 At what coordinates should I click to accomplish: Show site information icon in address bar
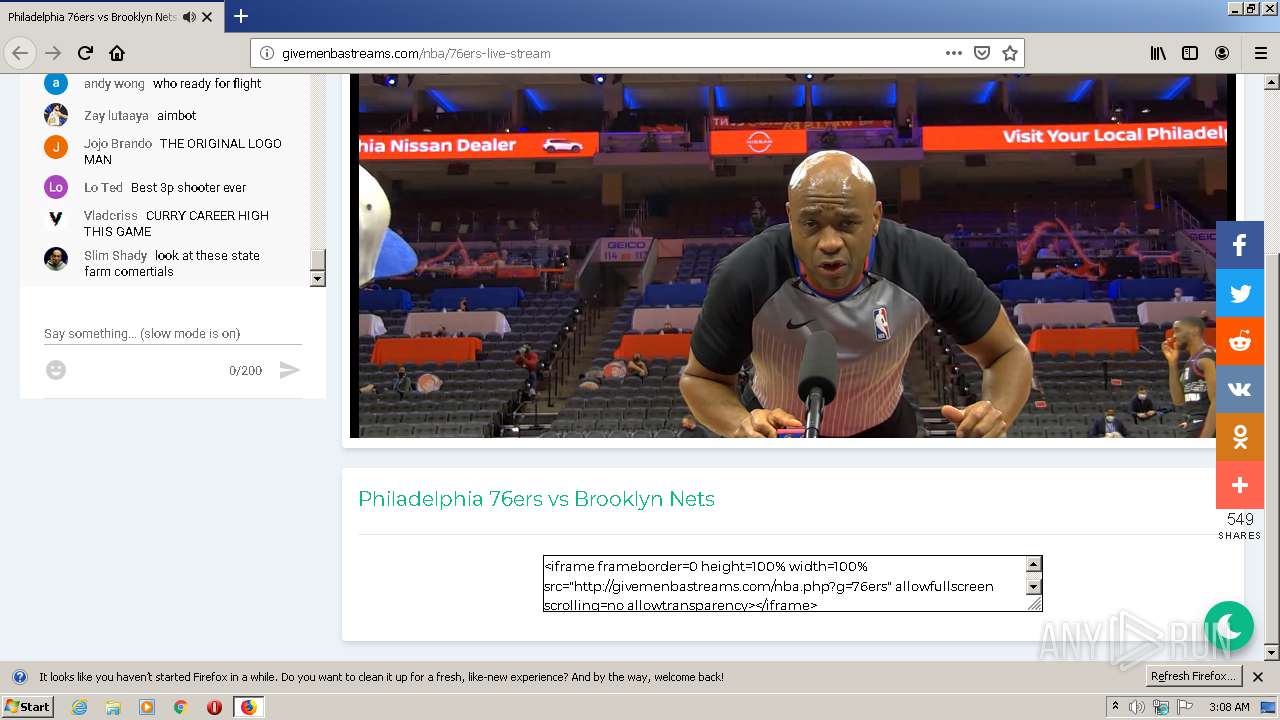(267, 53)
